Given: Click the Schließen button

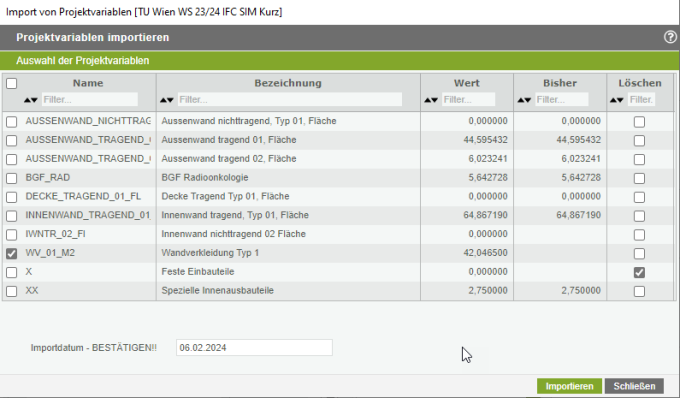Looking at the screenshot, I should click(x=634, y=386).
